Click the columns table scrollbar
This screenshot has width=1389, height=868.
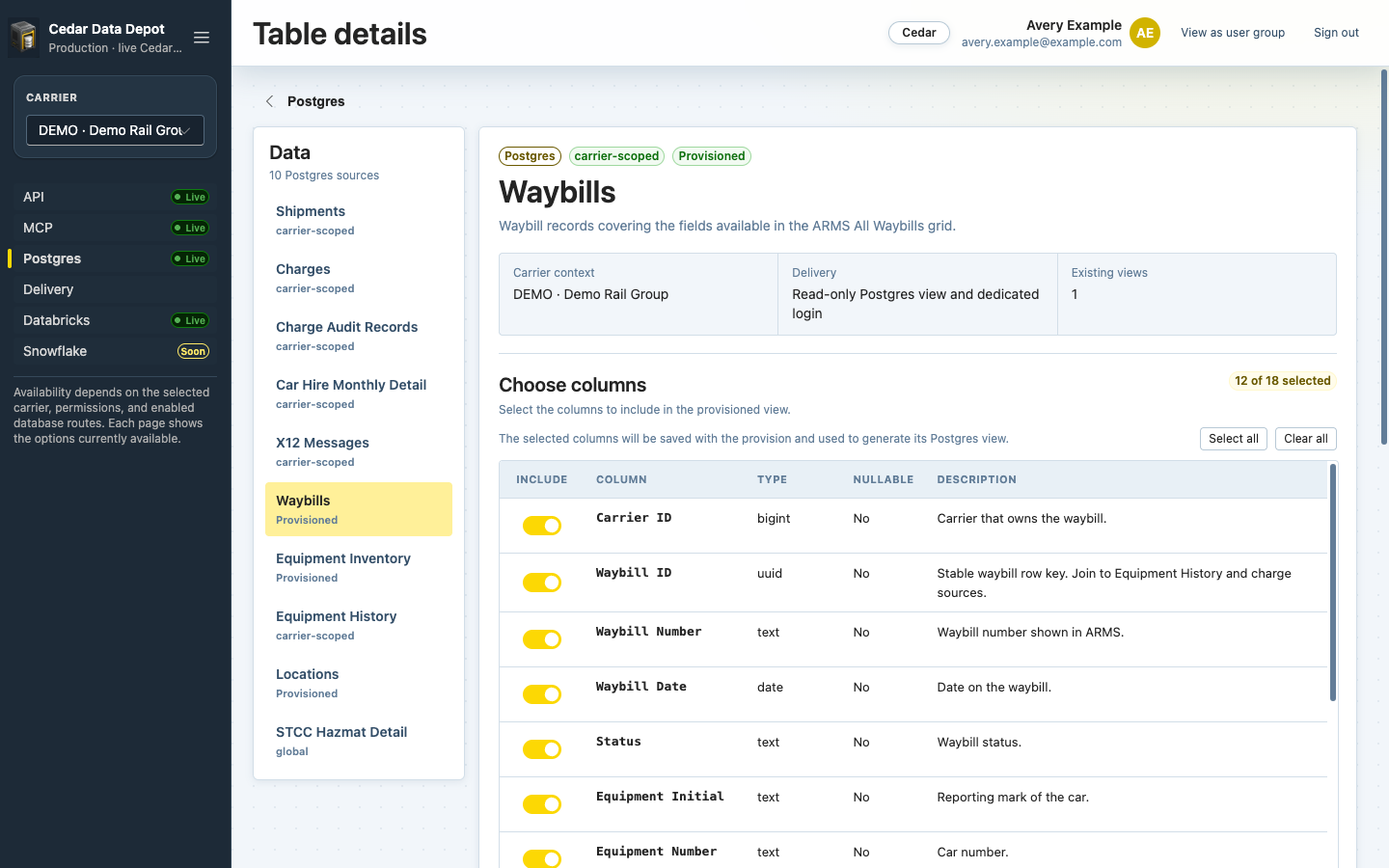pos(1333,583)
